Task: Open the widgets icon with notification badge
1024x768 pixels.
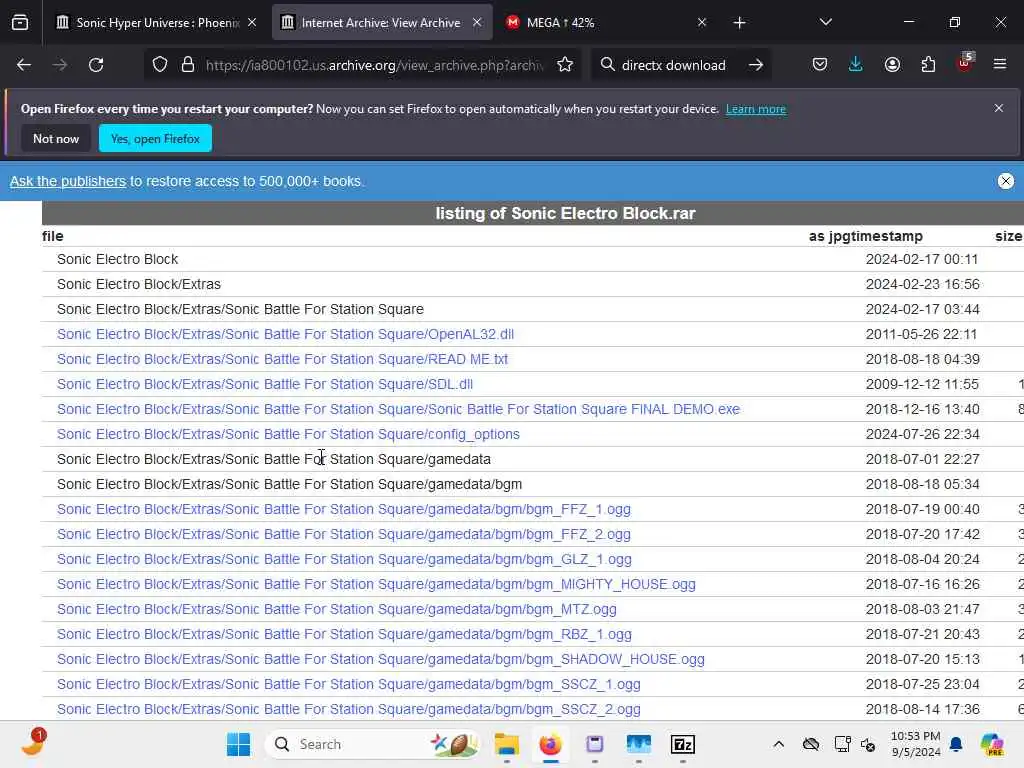Action: click(x=33, y=743)
